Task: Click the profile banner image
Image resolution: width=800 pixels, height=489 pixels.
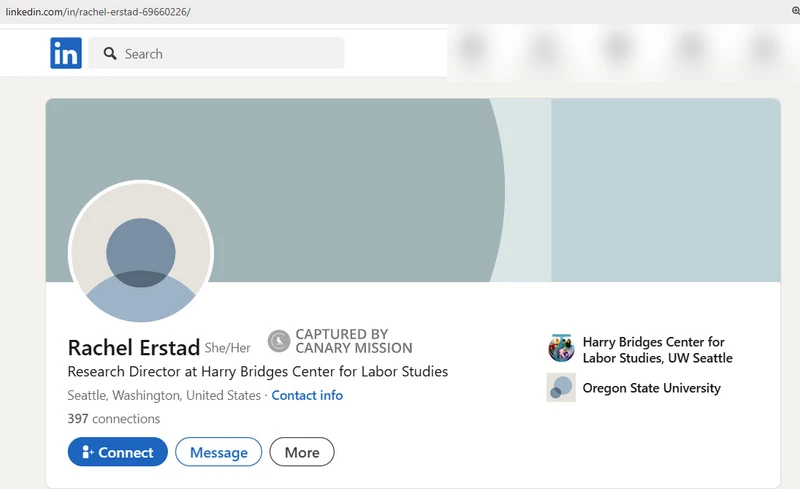Action: pyautogui.click(x=413, y=190)
